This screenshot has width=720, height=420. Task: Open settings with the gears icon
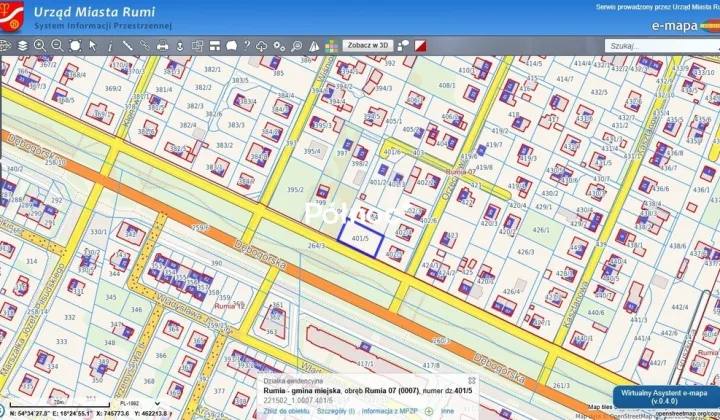pyautogui.click(x=279, y=46)
